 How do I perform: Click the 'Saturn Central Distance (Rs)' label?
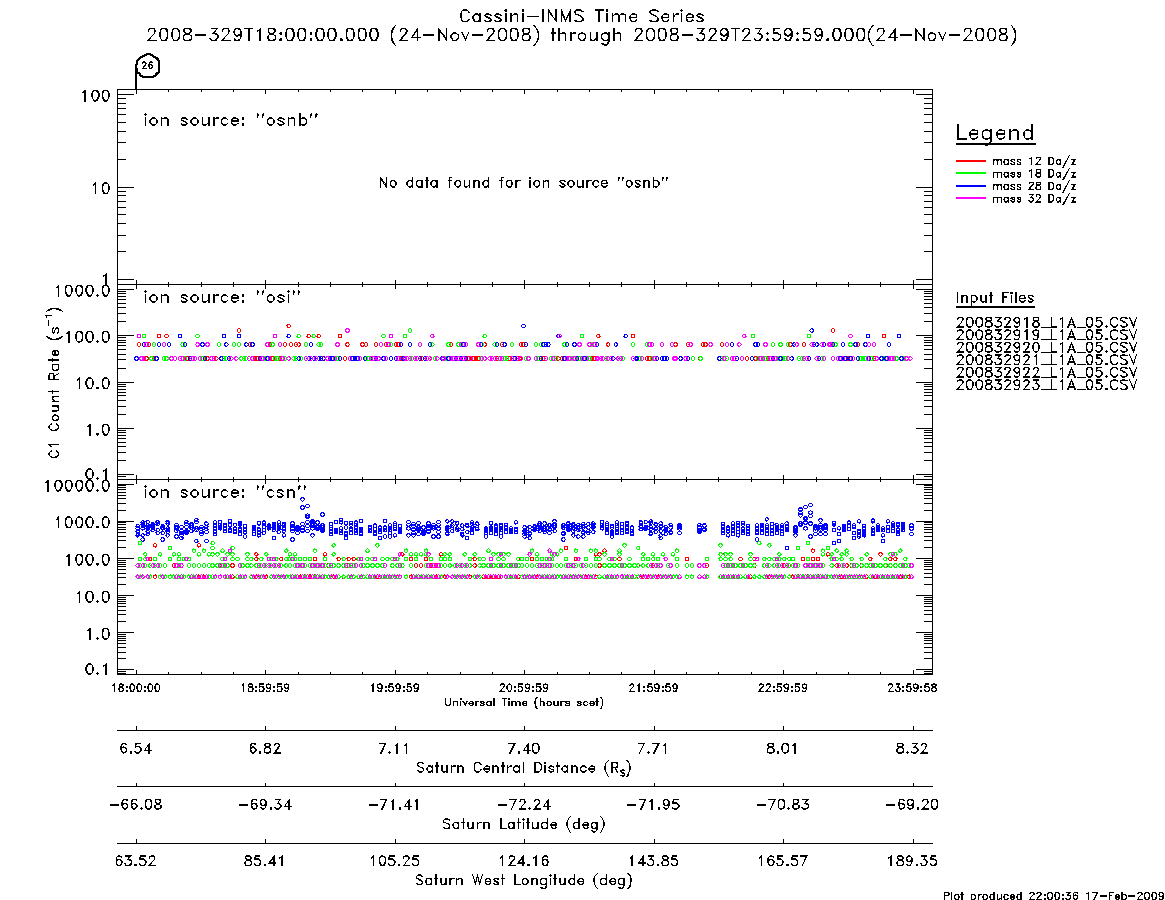[x=524, y=768]
